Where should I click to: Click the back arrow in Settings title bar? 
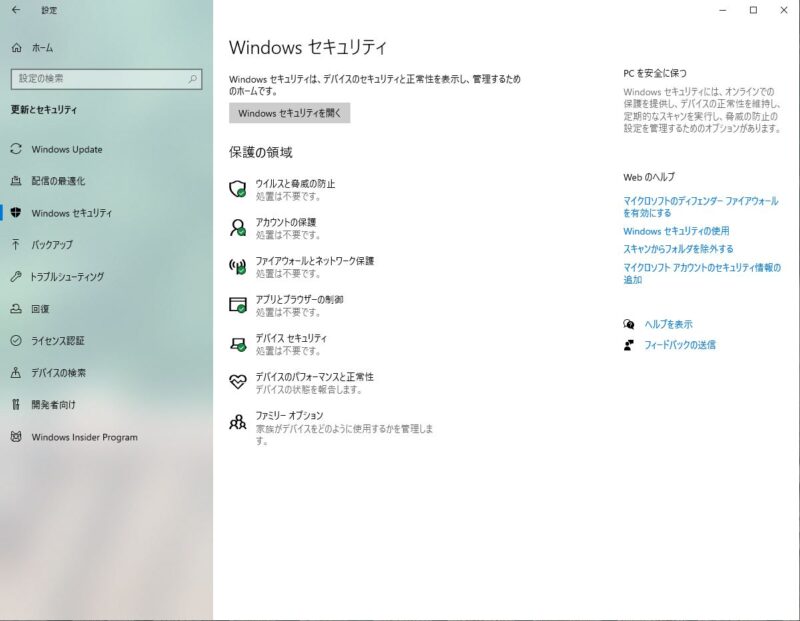[16, 10]
